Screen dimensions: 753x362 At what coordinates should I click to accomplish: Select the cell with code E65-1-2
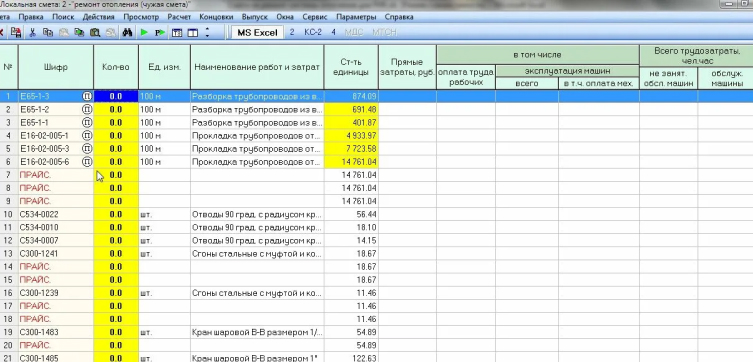pos(56,109)
